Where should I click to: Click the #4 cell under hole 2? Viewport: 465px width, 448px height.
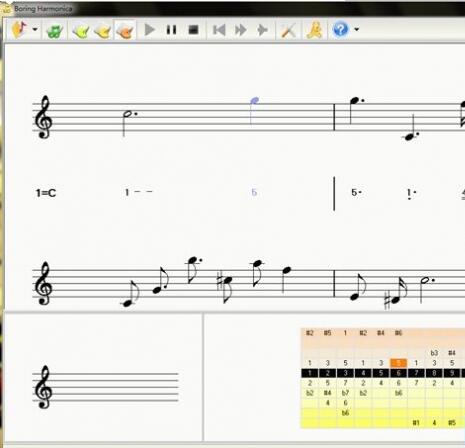(x=327, y=393)
